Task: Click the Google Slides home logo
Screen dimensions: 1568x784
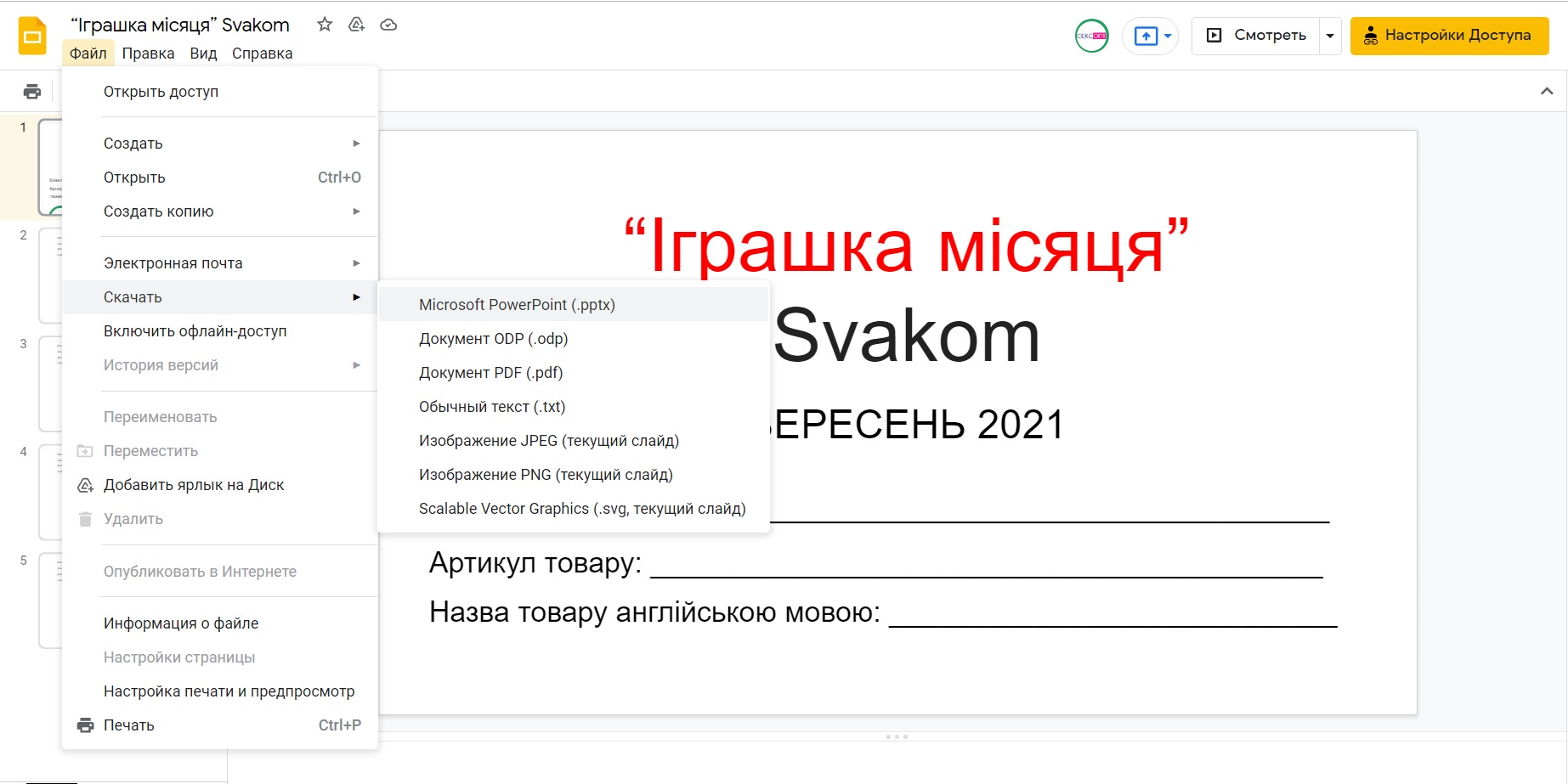Action: click(x=32, y=36)
